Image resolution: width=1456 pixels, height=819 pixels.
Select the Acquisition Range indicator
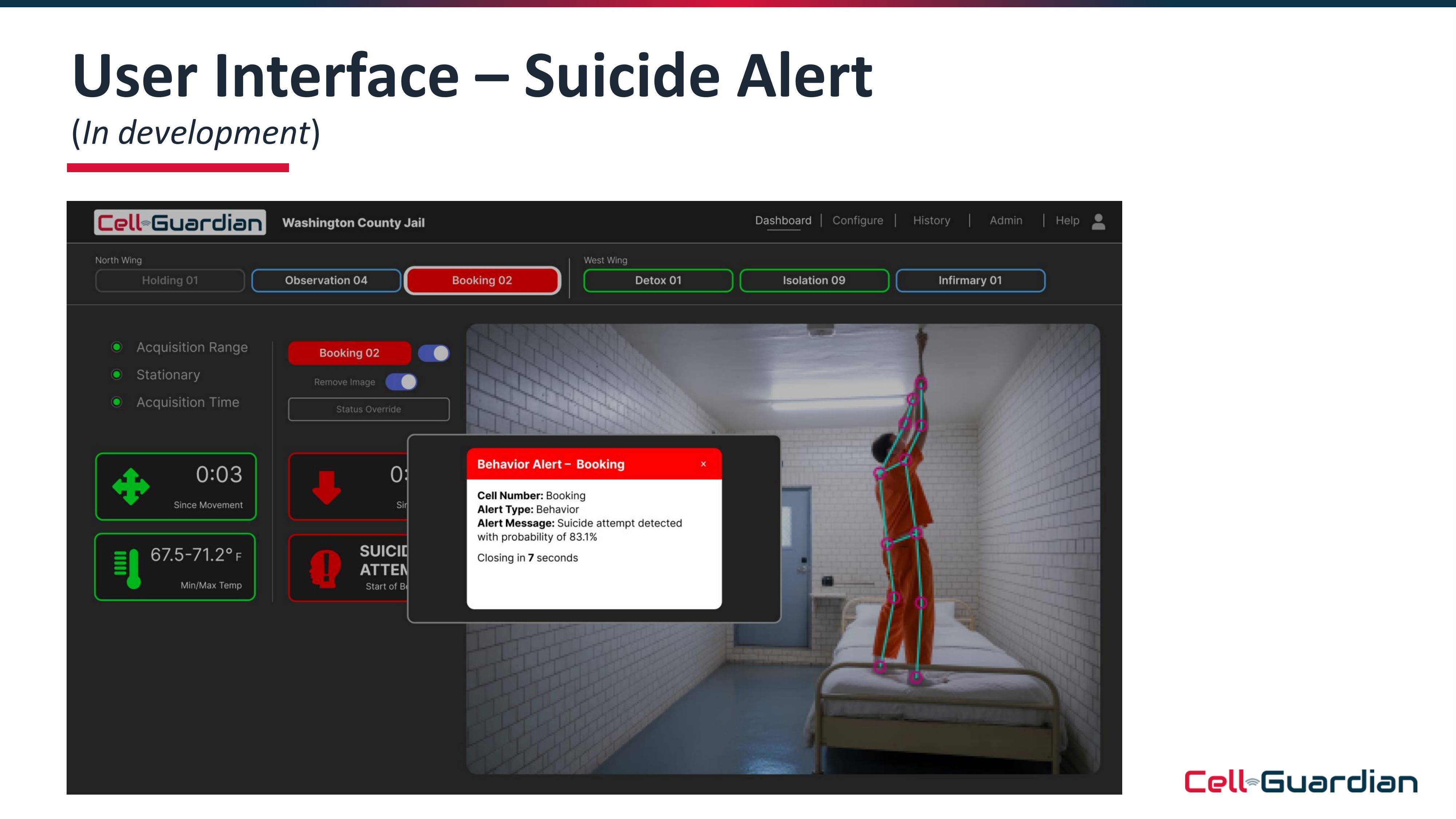click(x=116, y=347)
